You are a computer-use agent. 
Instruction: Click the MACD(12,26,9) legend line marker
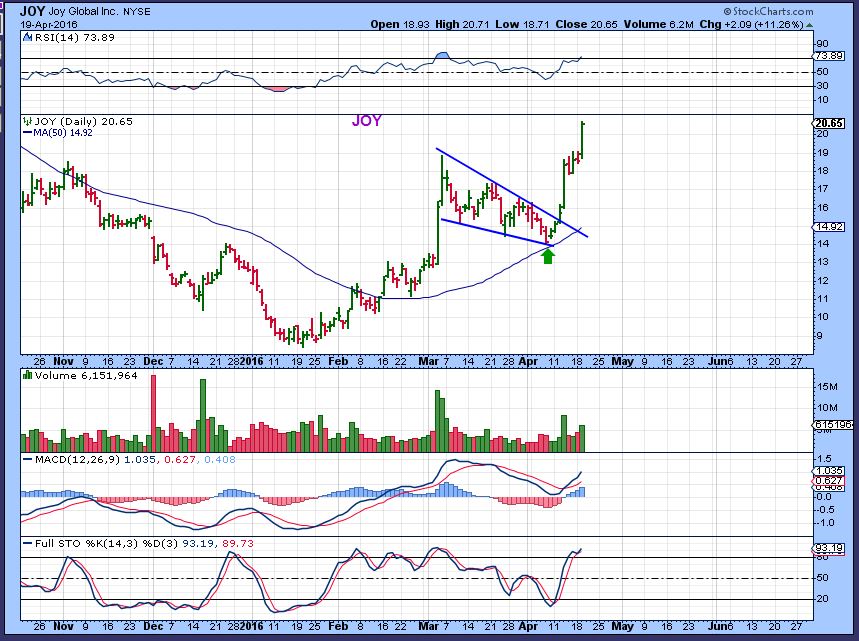(x=27, y=459)
